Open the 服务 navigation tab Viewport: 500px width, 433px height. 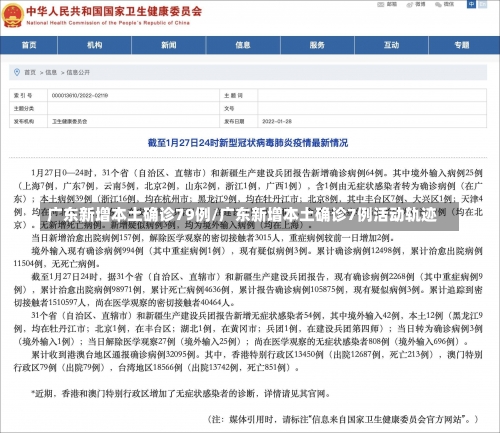click(x=317, y=45)
